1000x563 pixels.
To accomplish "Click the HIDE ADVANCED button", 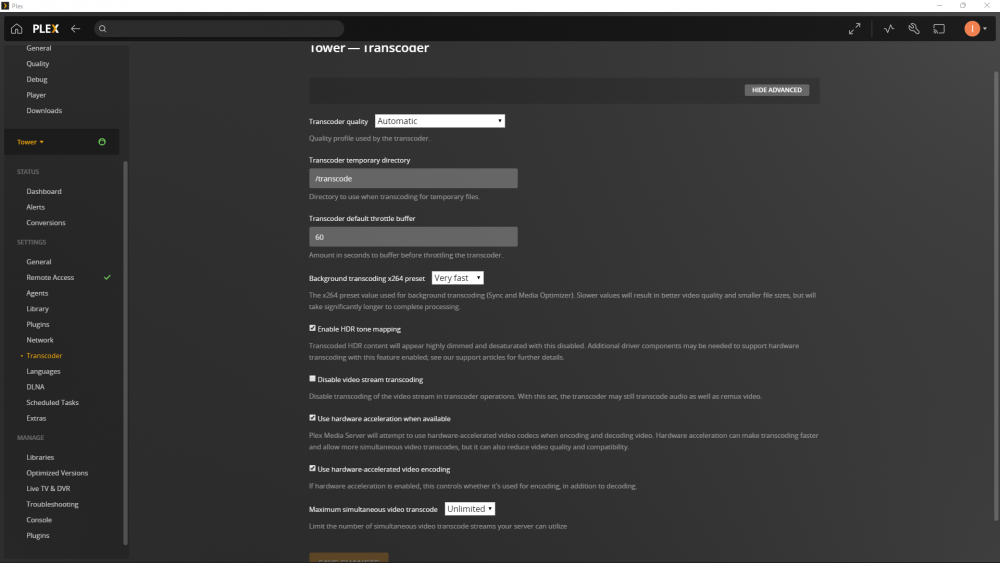I will [x=777, y=90].
